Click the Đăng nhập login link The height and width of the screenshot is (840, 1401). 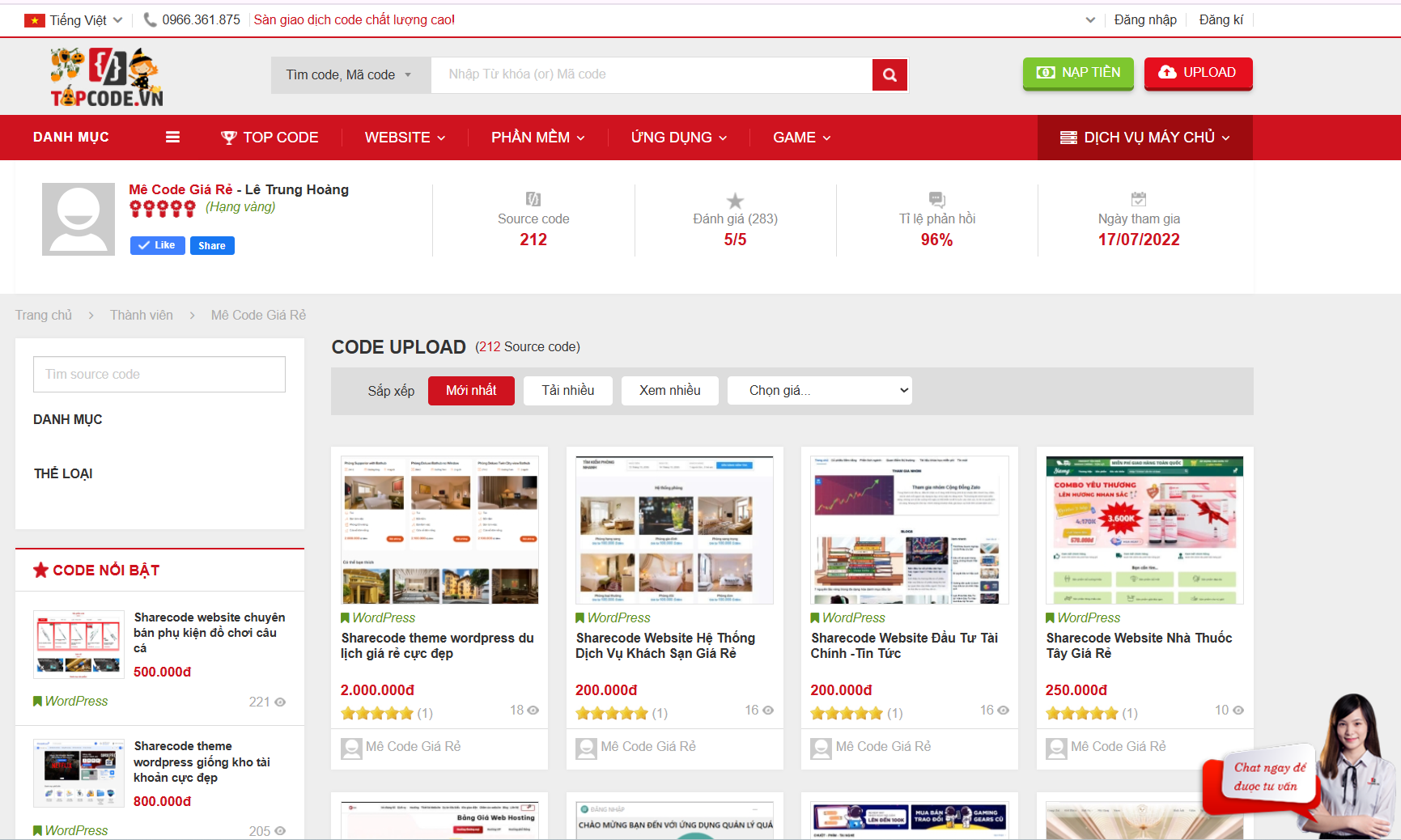(x=1144, y=20)
